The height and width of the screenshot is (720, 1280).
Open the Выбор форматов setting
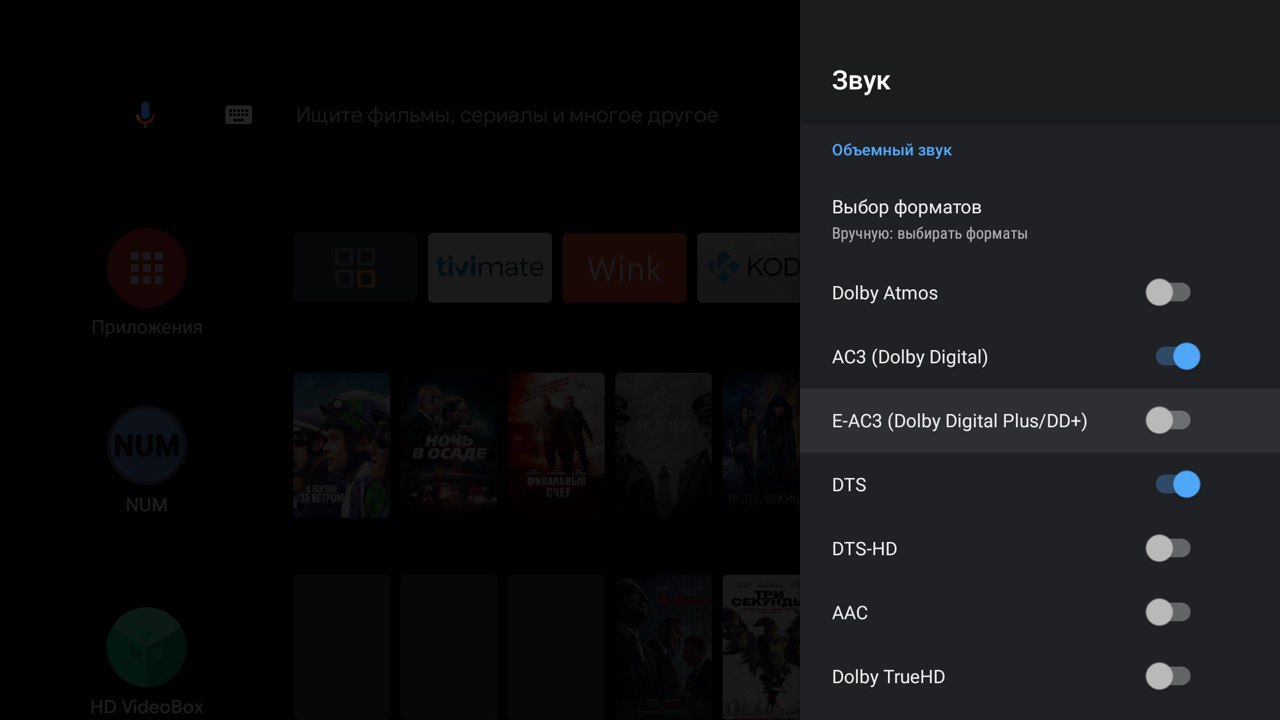click(1040, 219)
